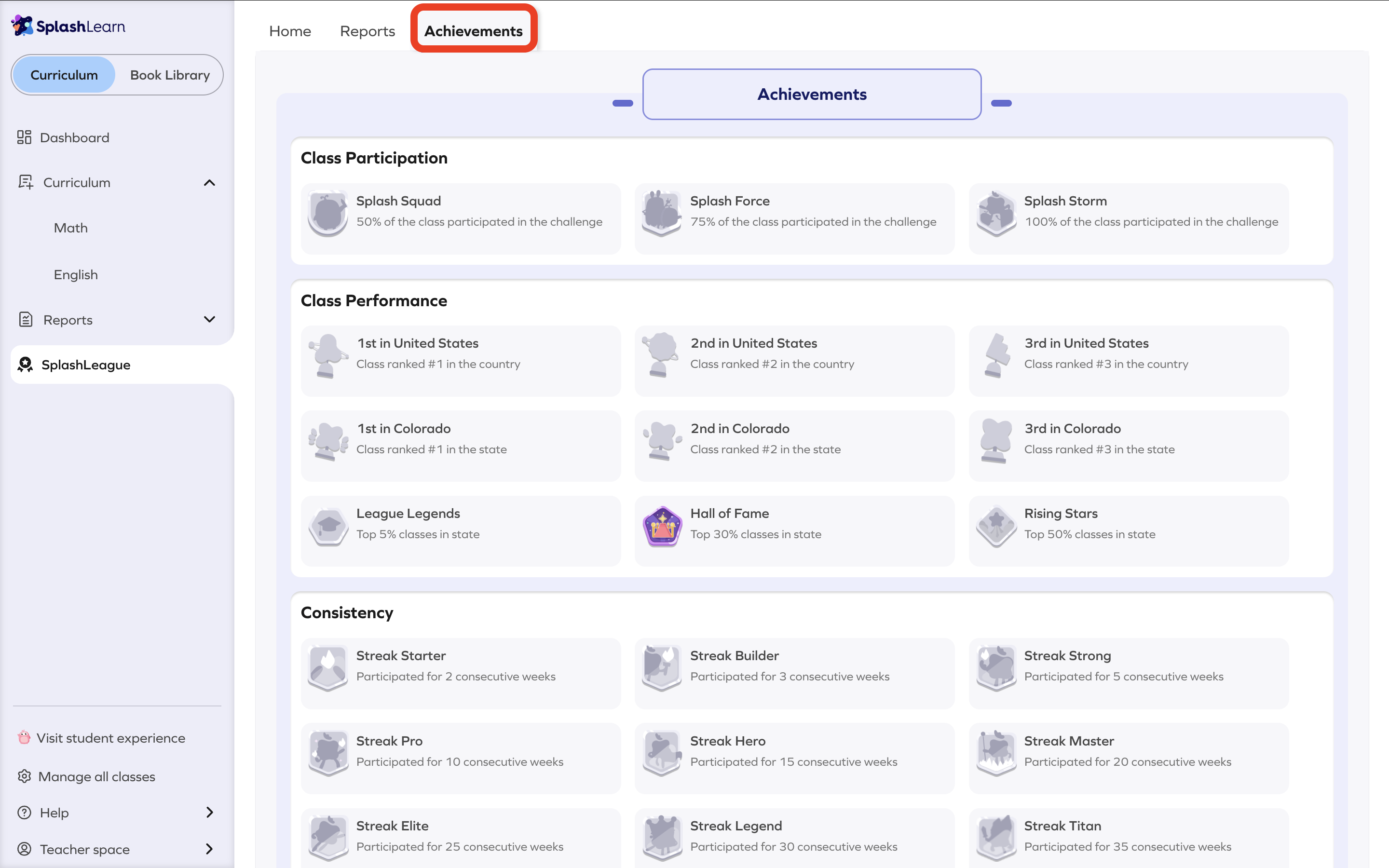Click the Splash Squad achievement title
This screenshot has width=1389, height=868.
398,201
